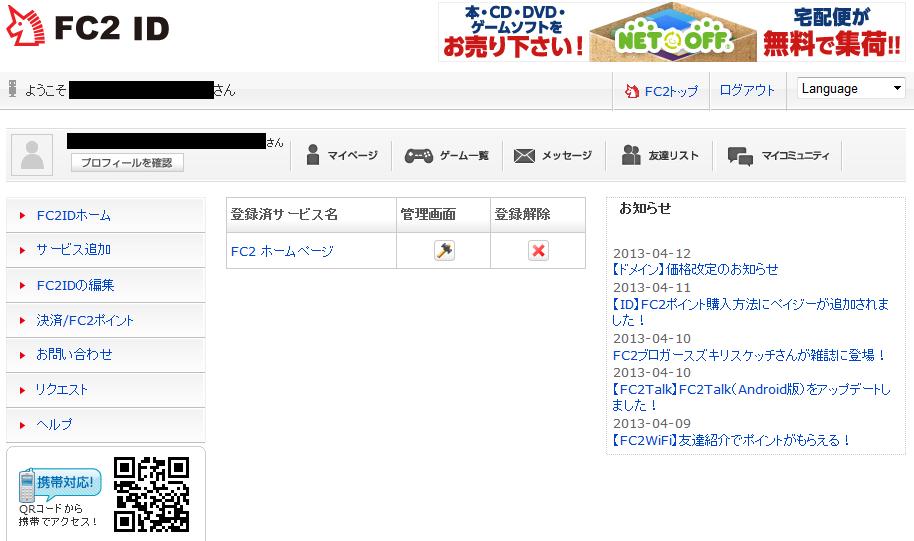The image size is (914, 541).
Task: Click the date 2013-04-11
Action: [652, 287]
